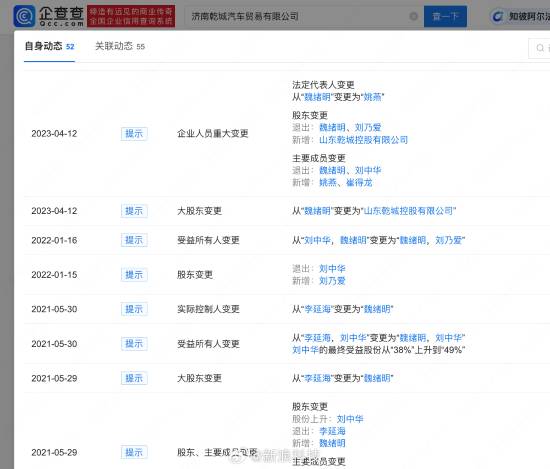Open 魏绪明 link under 法定代表人变更
This screenshot has height=469, width=550.
[317, 97]
